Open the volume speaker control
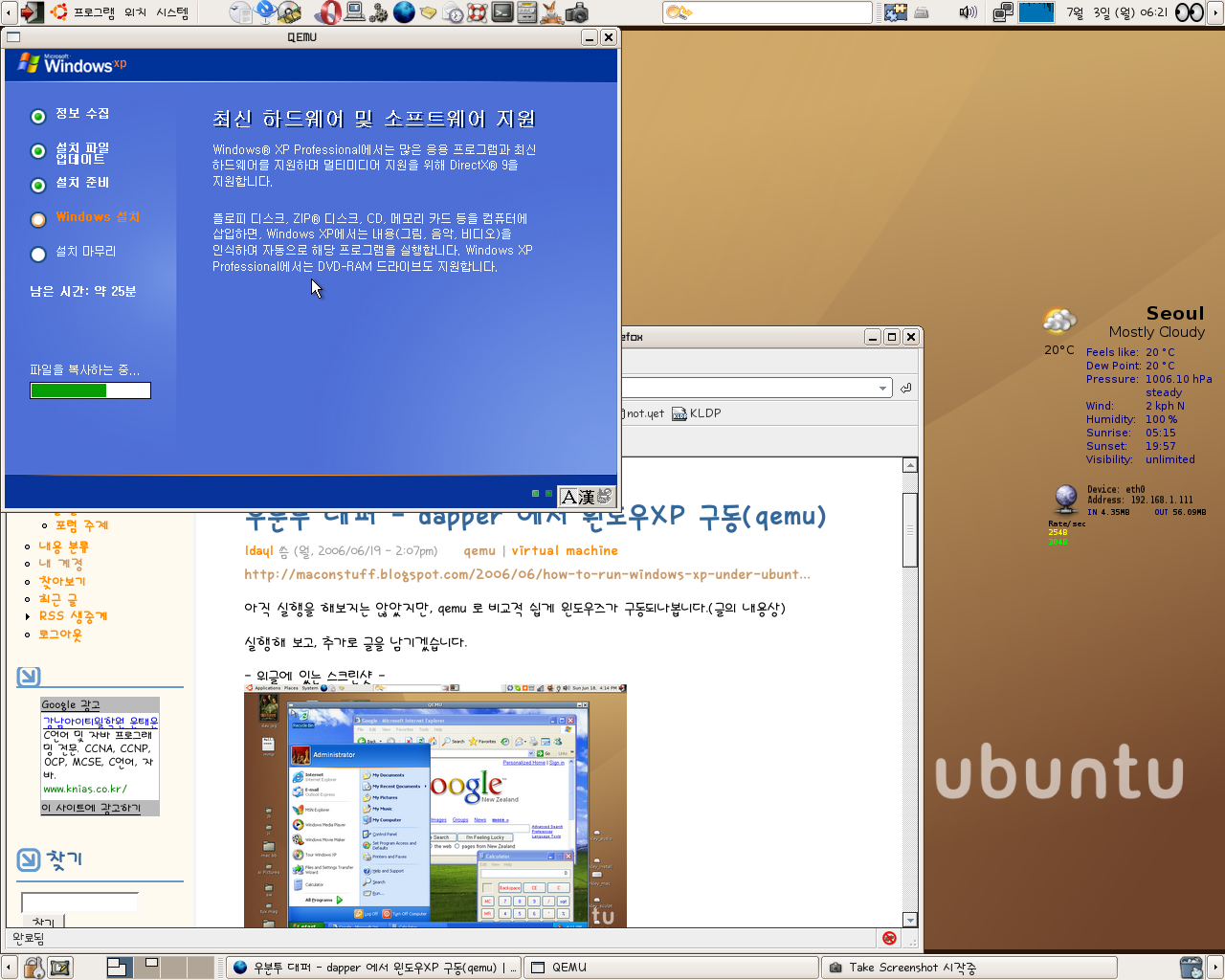The width and height of the screenshot is (1225, 980). coord(968,12)
